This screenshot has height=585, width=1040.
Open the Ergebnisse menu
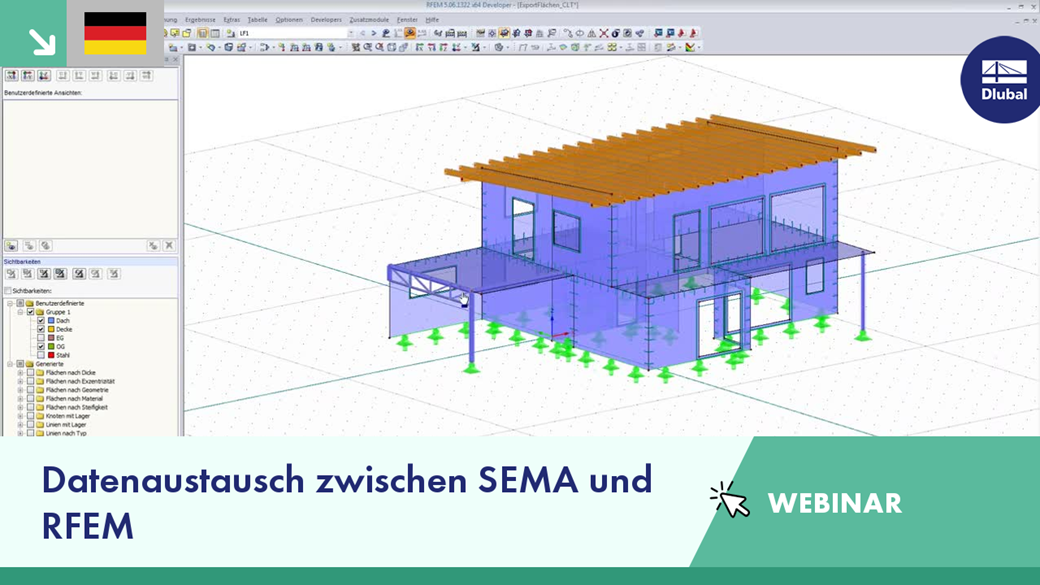click(200, 20)
